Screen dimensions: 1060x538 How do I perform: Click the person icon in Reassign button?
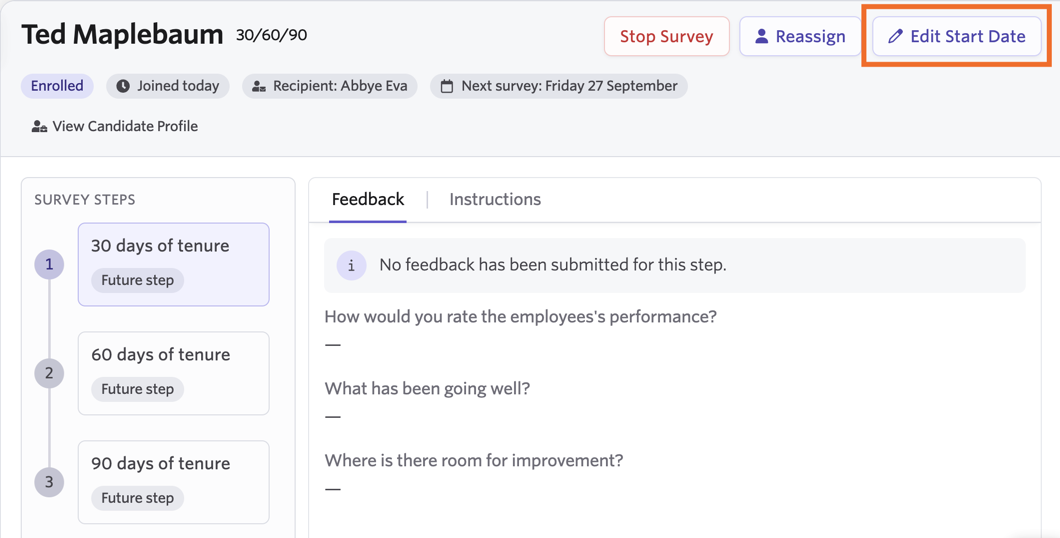click(x=761, y=36)
